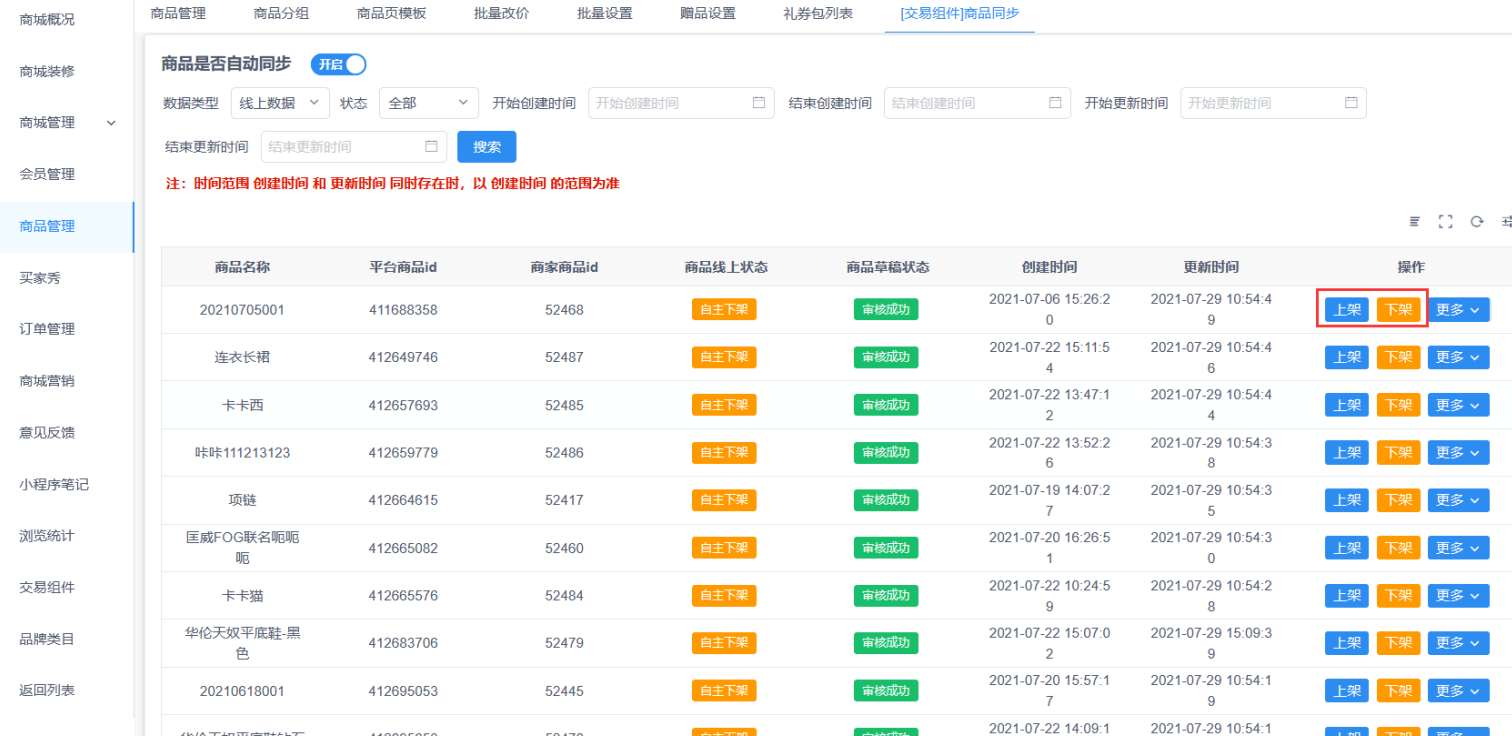Toggle the 商品是否自动同步 switch
Image resolution: width=1512 pixels, height=736 pixels.
click(339, 64)
